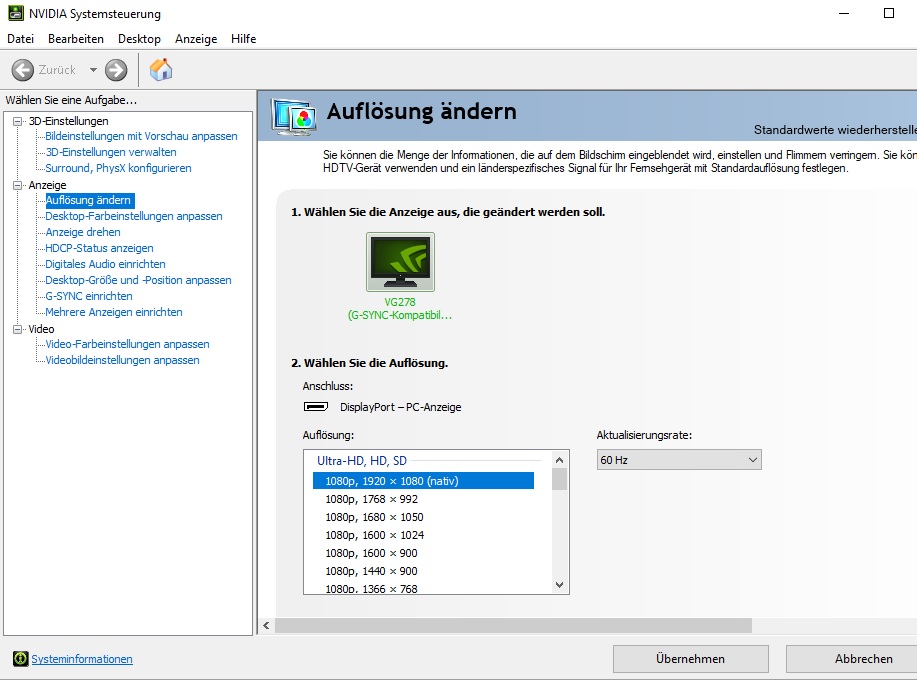917x680 pixels.
Task: Collapse the 3D-Einstellungen tree node
Action: (18, 121)
